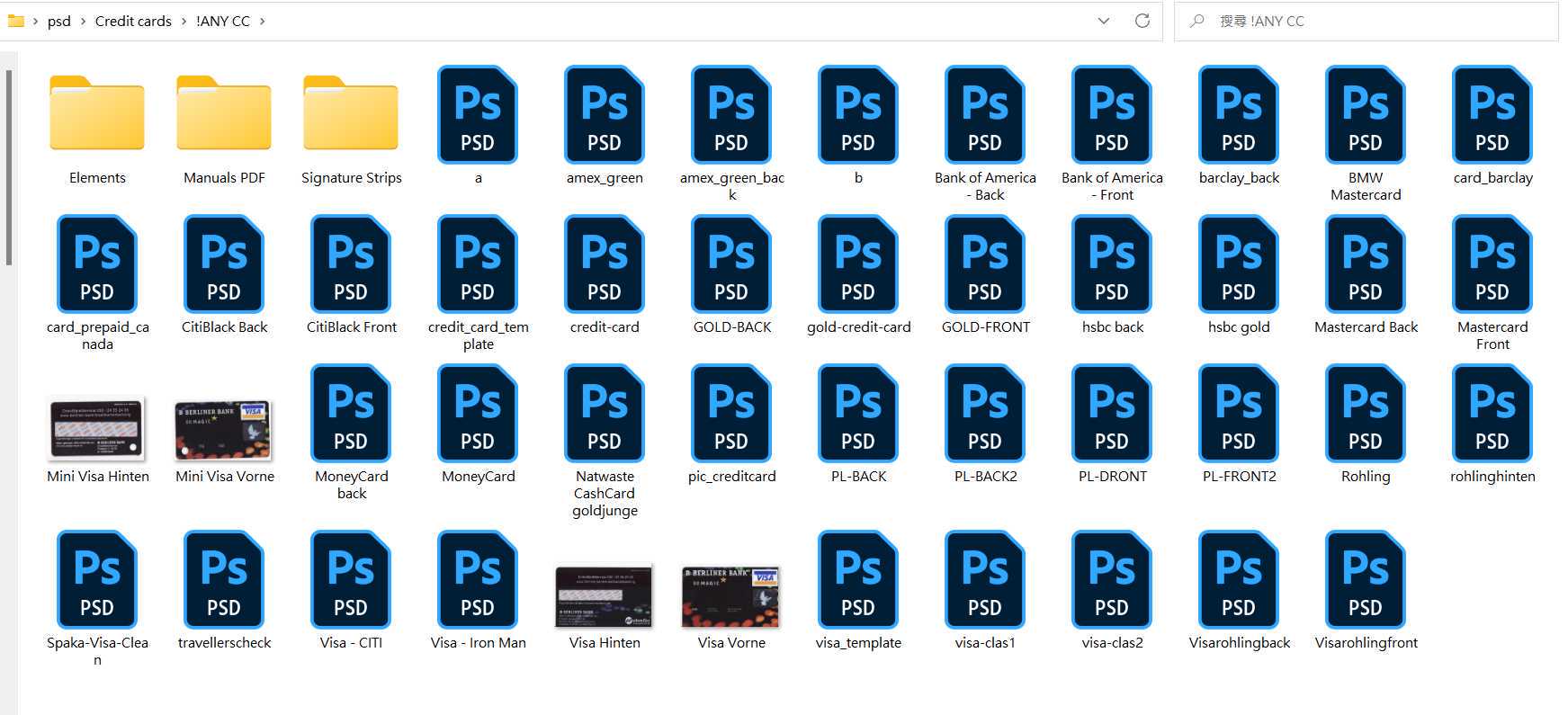Select the Bank of America - Front PSD icon

click(x=1112, y=114)
